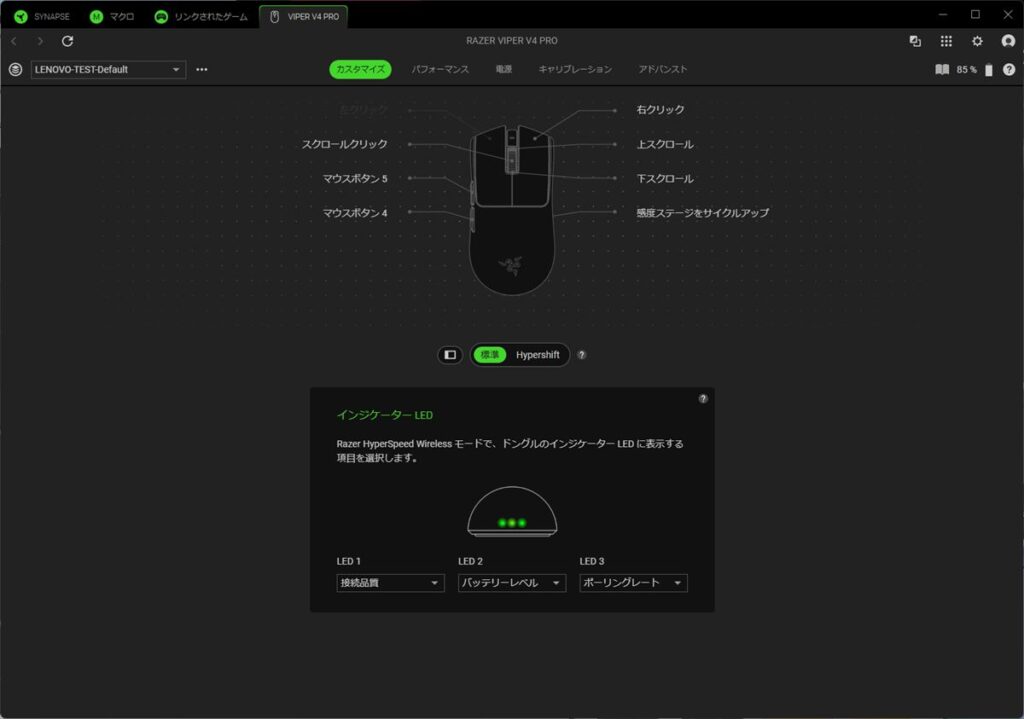
Task: Click the three-dot menu next to profile
Action: [x=202, y=70]
